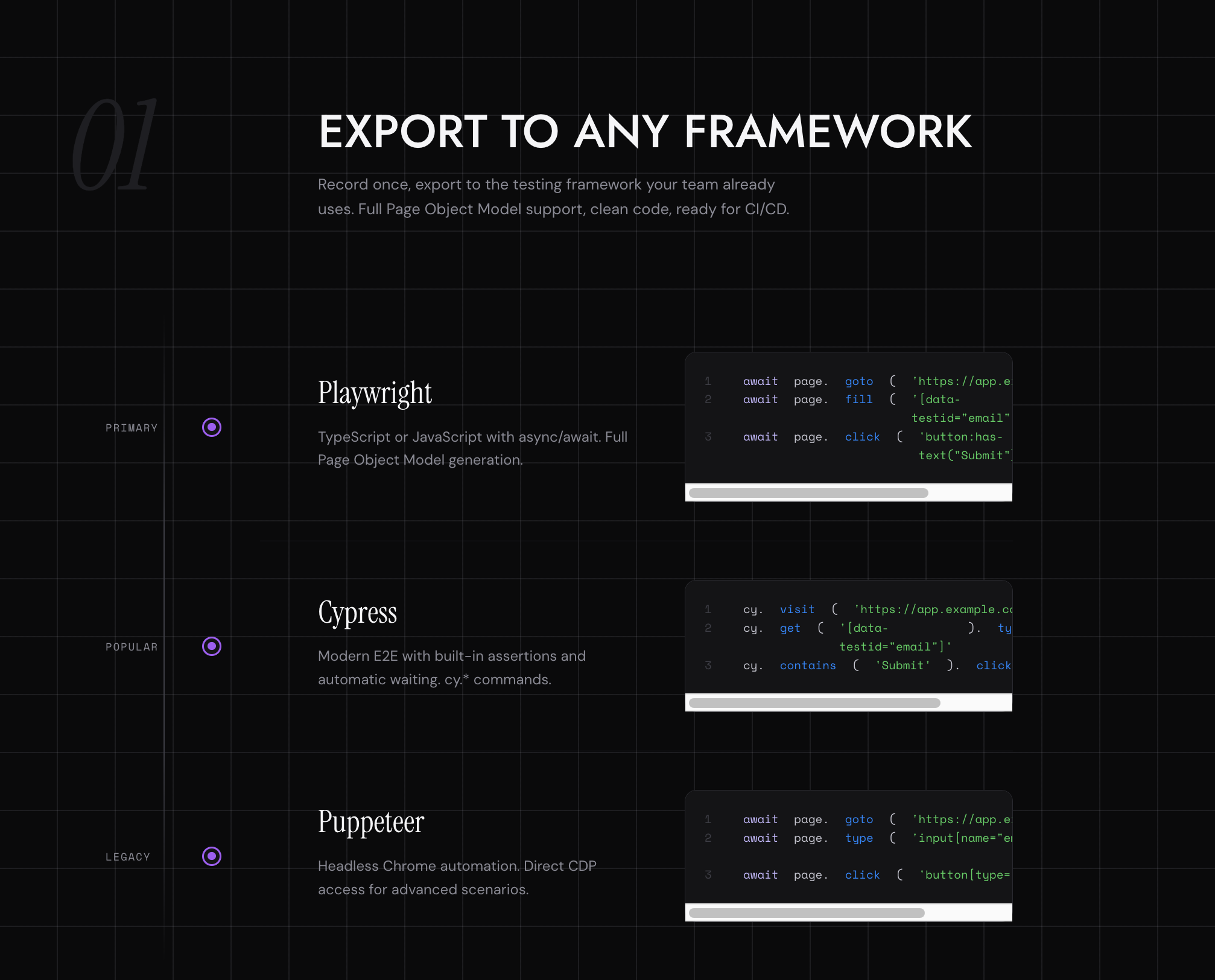
Task: Open the Puppeteer framework heading
Action: (x=371, y=822)
